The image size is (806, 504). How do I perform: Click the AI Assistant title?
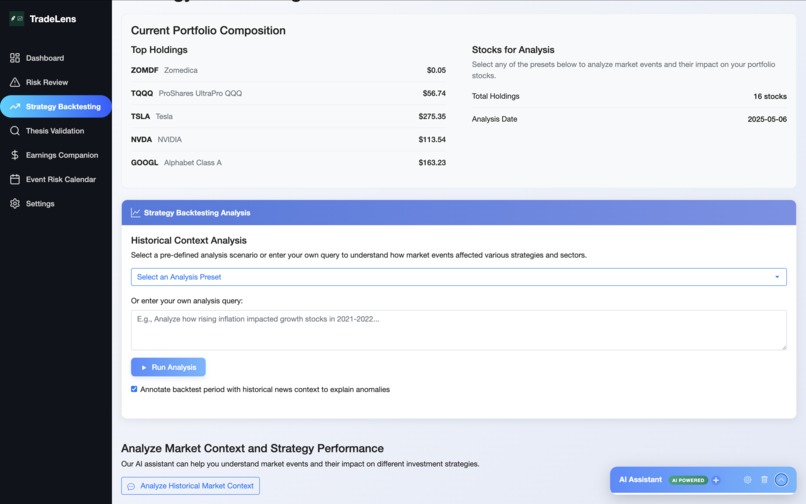[x=640, y=479]
